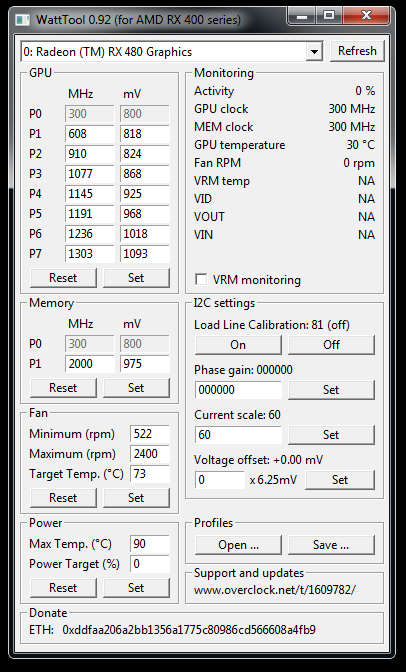Maximize the WattTool window
The height and width of the screenshot is (672, 406).
[329, 16]
